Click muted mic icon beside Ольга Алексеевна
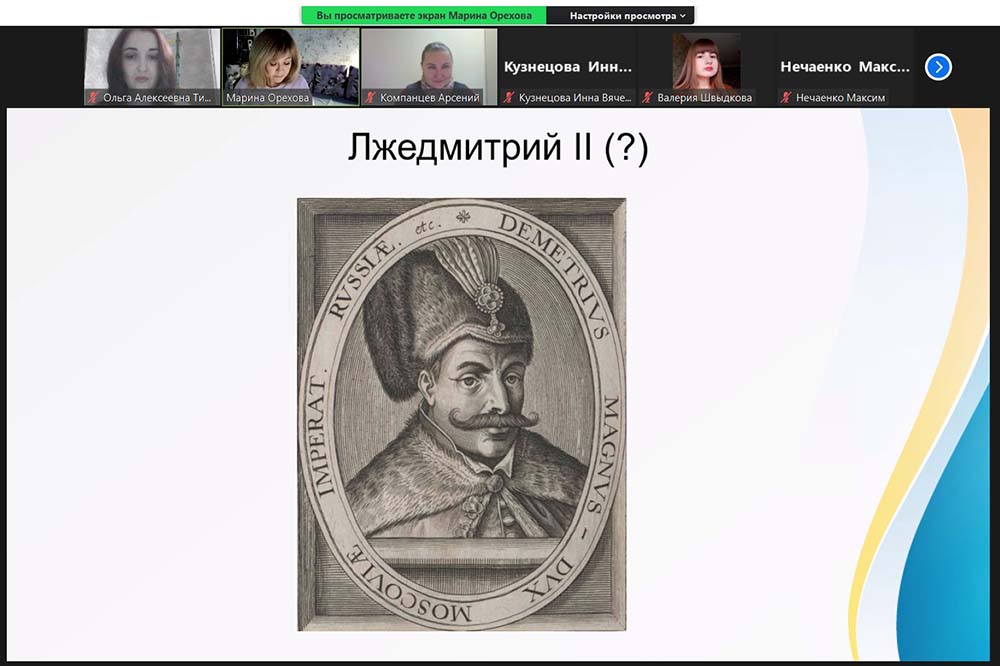Image resolution: width=1000 pixels, height=666 pixels. [94, 98]
